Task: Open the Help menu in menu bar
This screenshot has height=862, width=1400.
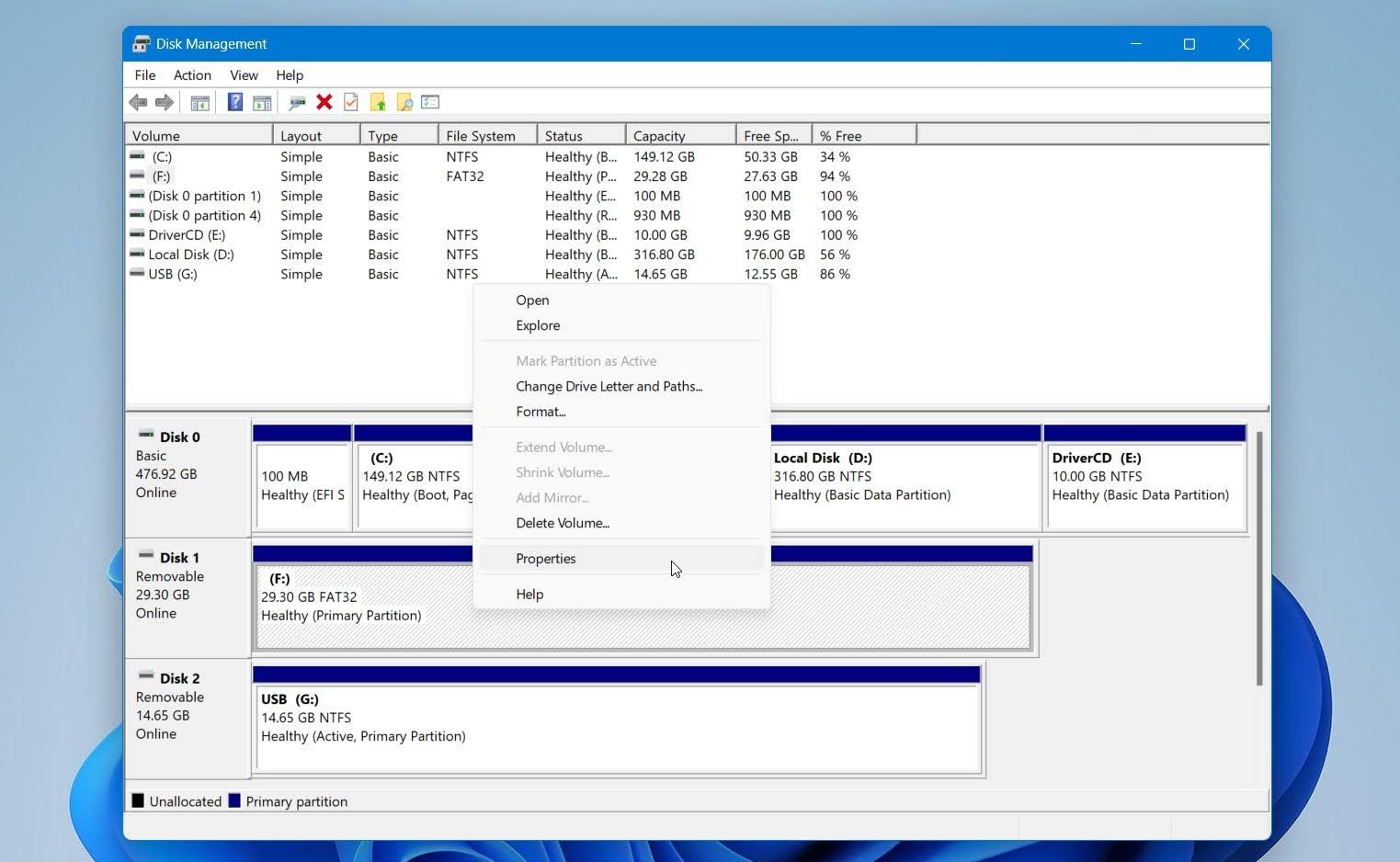Action: tap(290, 75)
